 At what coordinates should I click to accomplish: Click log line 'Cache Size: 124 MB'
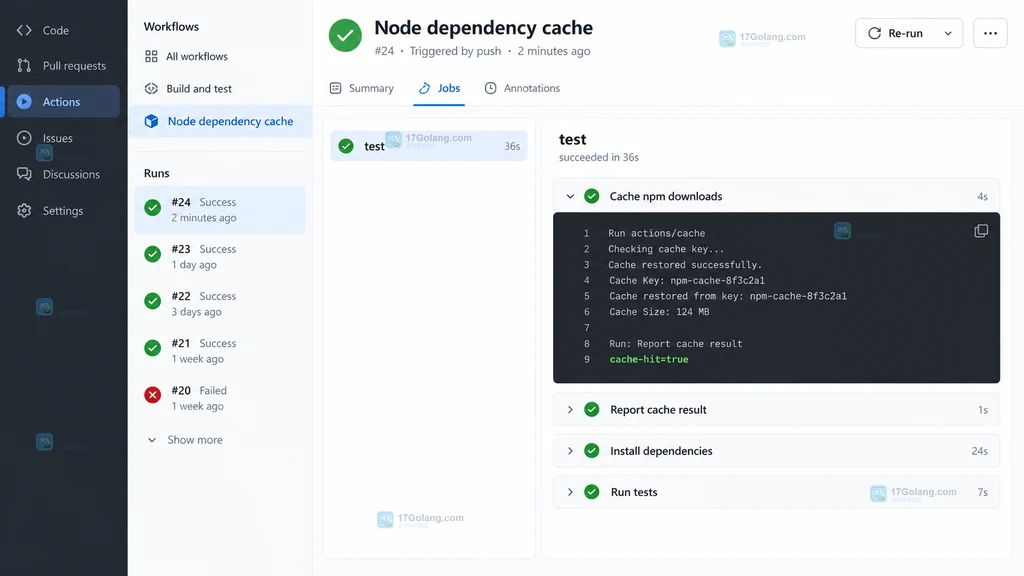[659, 312]
